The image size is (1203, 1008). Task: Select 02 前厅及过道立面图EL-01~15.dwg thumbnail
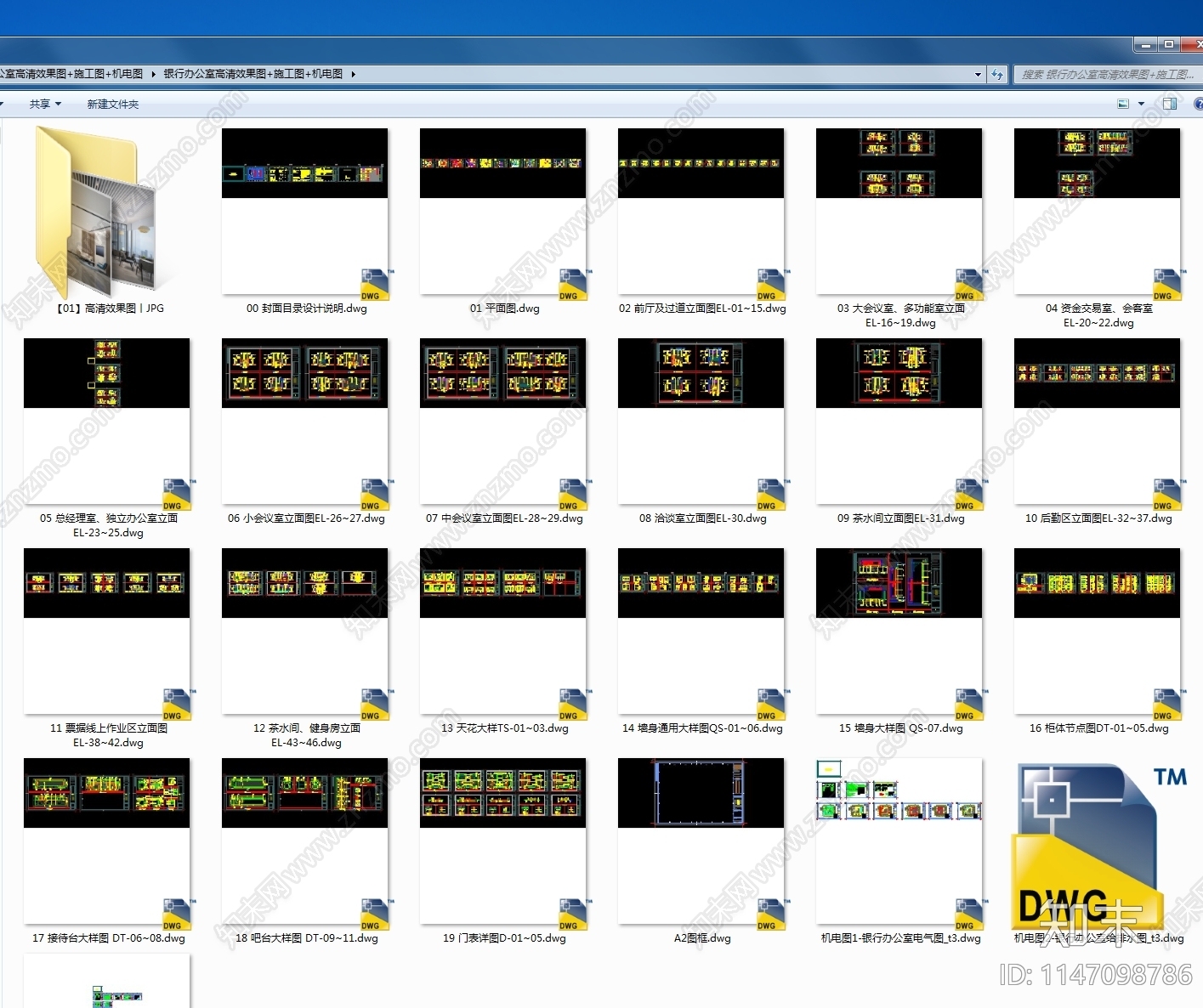click(701, 212)
